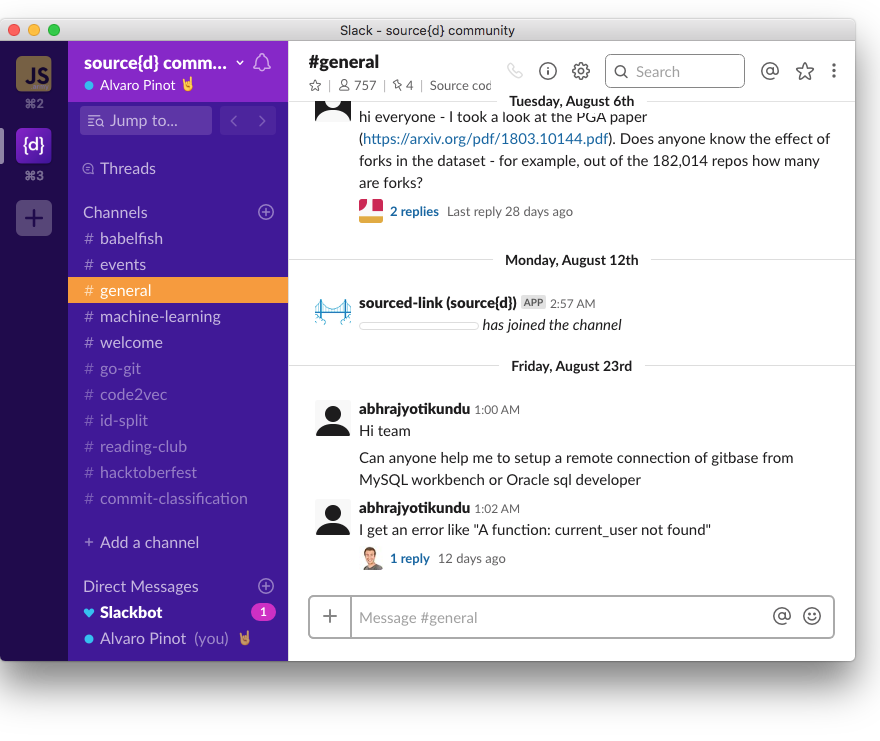Open the welcome channel
Image resolution: width=880 pixels, height=741 pixels.
(178, 342)
